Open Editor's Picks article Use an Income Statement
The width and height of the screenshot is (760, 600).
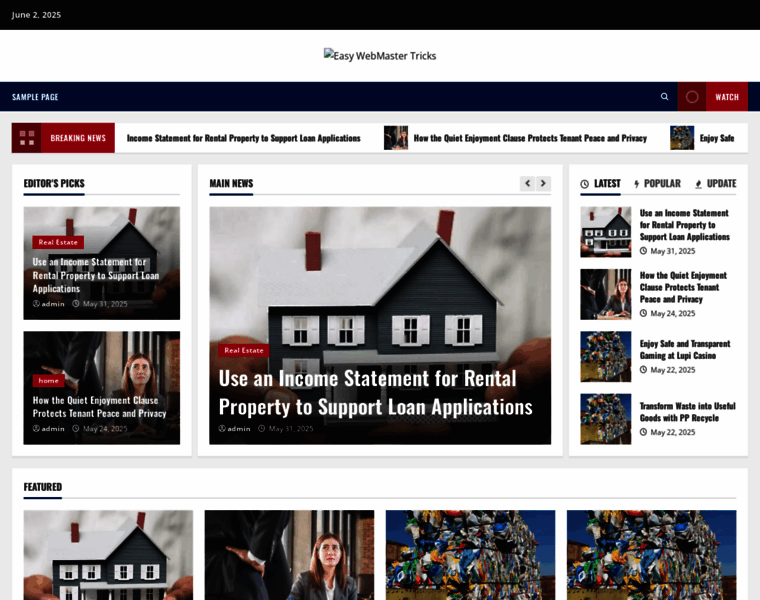click(96, 275)
